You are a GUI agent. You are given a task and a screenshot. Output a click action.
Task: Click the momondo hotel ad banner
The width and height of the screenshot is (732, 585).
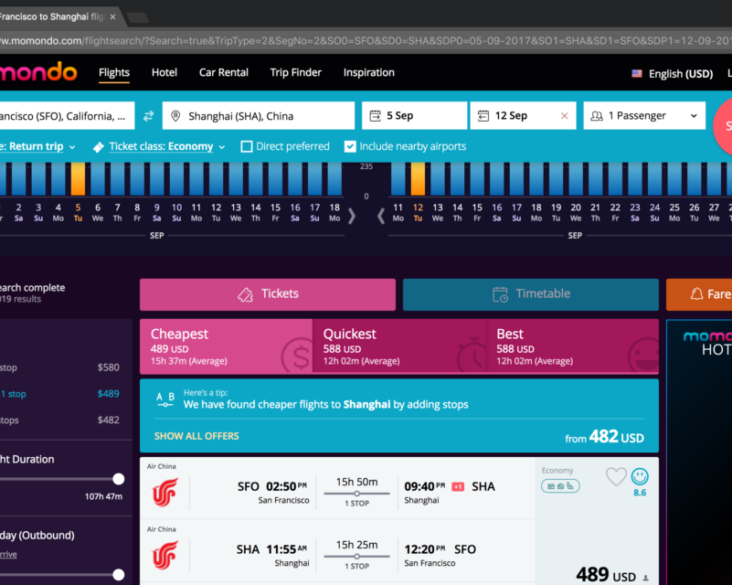coord(699,452)
